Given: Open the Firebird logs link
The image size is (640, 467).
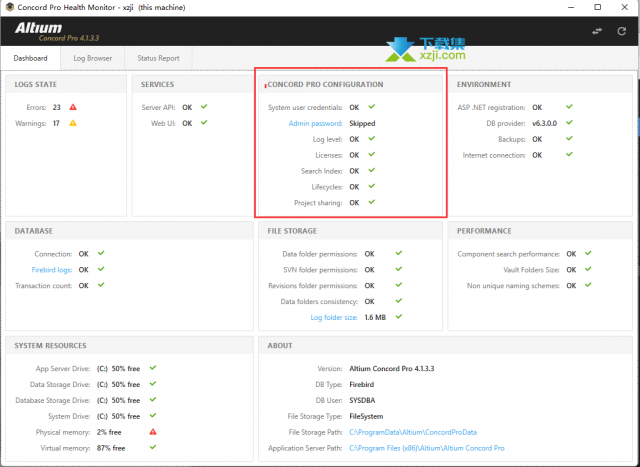Looking at the screenshot, I should (x=52, y=270).
